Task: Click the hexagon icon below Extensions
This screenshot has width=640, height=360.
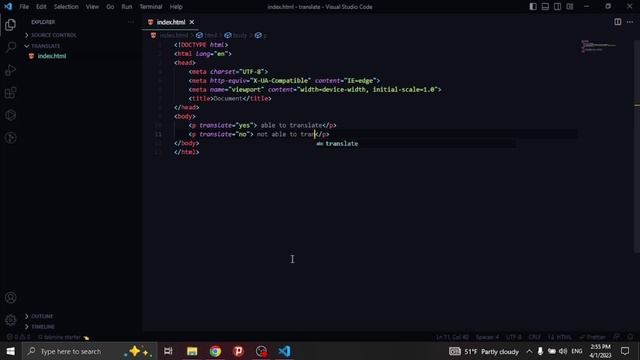Action: [11, 115]
